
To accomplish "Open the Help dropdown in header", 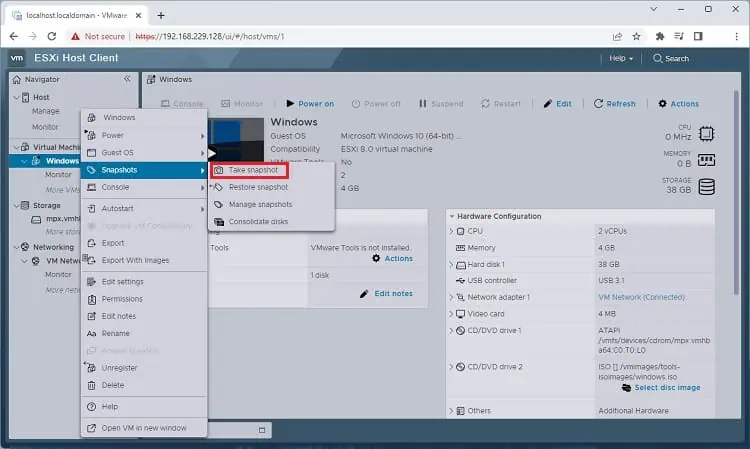I will pos(621,58).
